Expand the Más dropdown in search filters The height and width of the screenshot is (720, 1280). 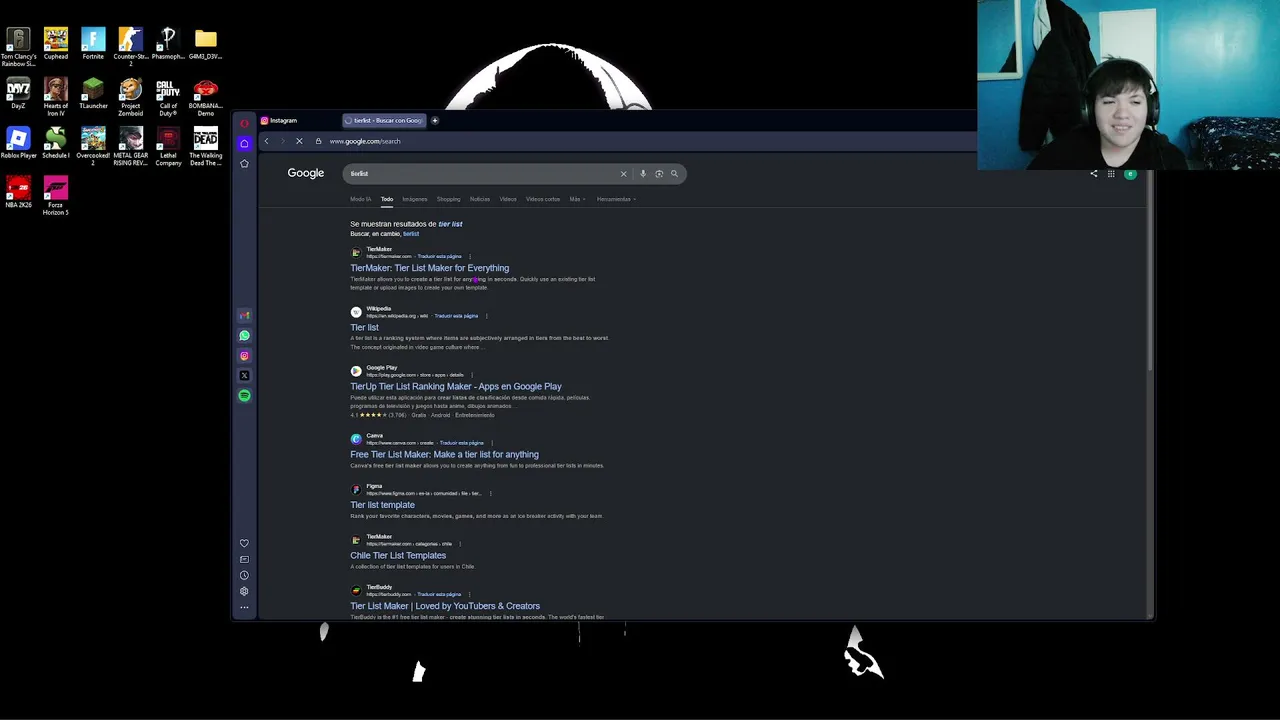click(x=577, y=199)
